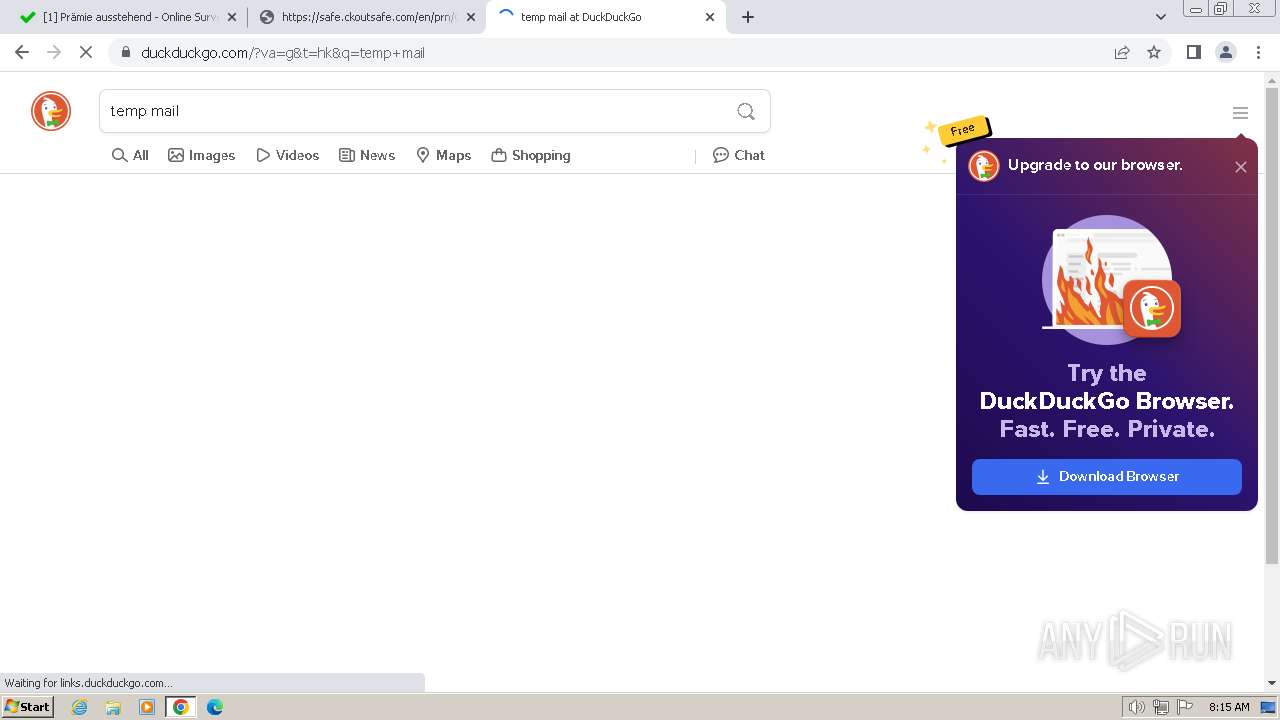Click the system clock 8:15 AM
1280x720 pixels.
[1229, 707]
